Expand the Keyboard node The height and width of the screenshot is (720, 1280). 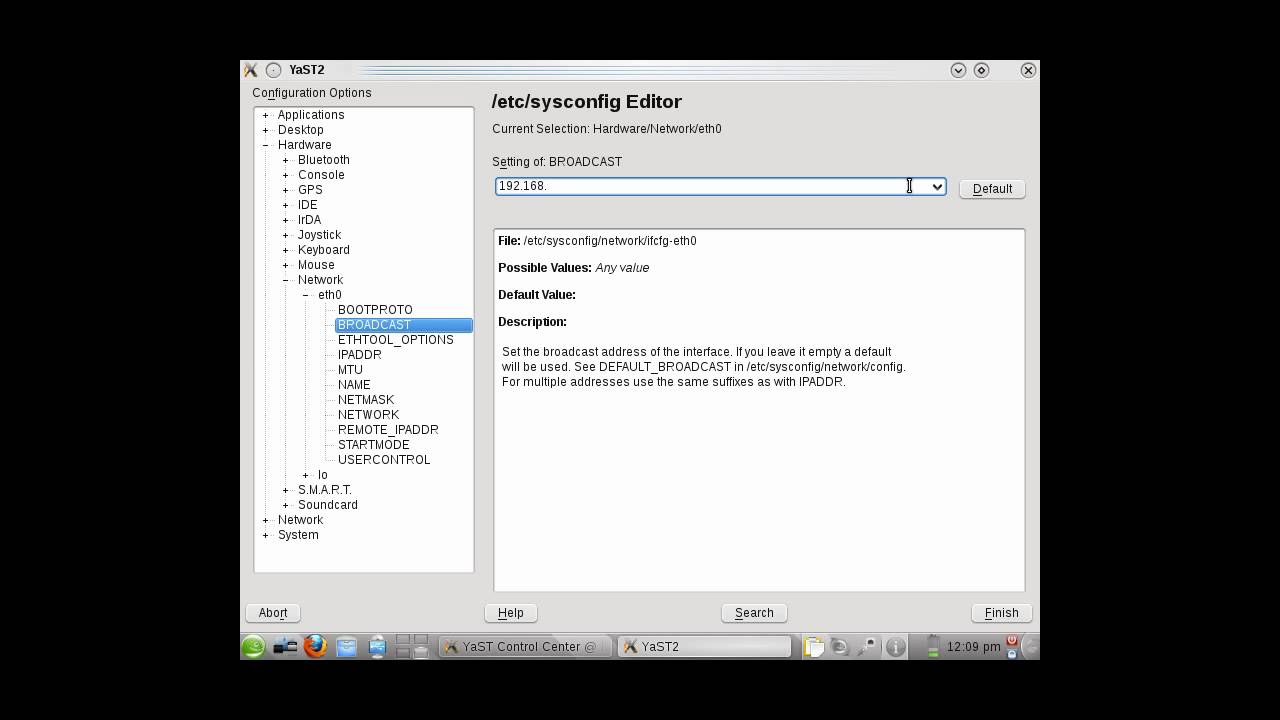pos(286,250)
